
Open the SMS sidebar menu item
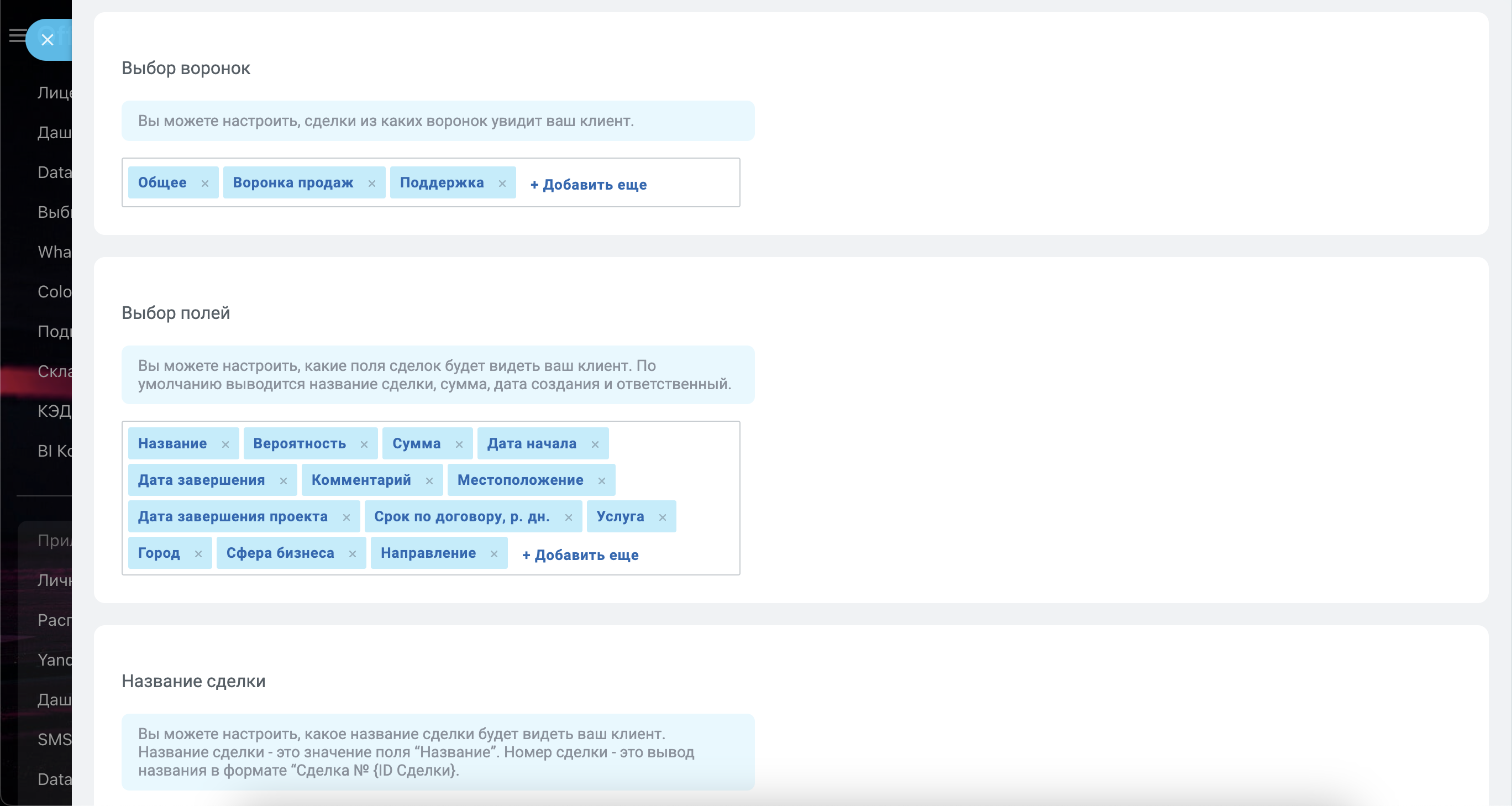(x=54, y=739)
